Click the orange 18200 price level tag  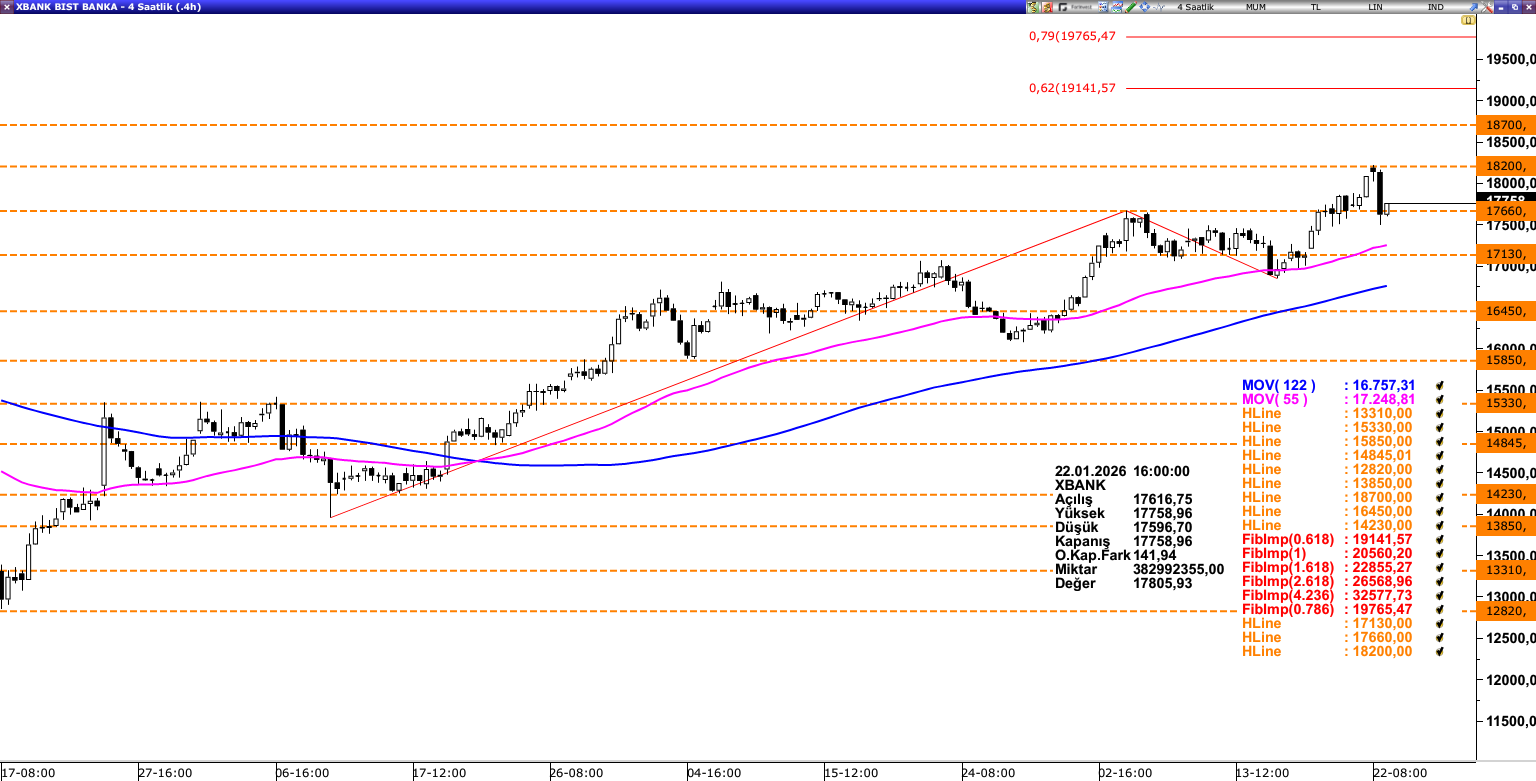click(1505, 166)
